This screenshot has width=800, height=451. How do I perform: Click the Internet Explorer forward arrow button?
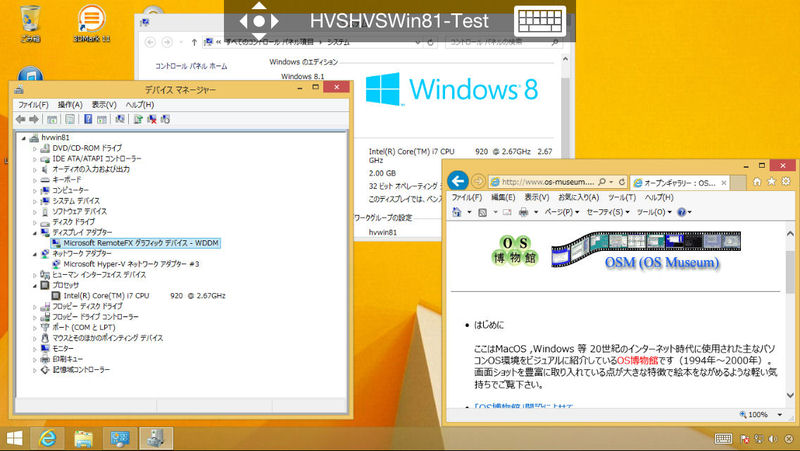[x=478, y=181]
